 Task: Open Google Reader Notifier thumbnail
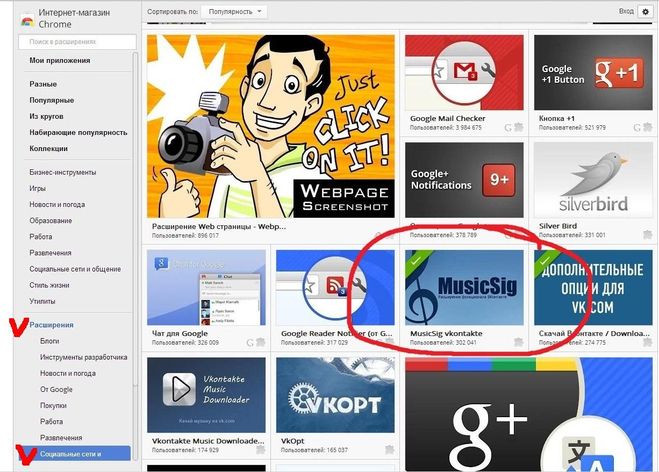[x=335, y=287]
